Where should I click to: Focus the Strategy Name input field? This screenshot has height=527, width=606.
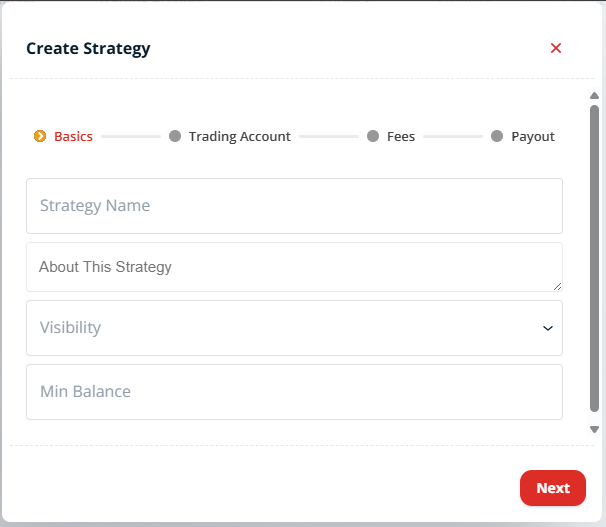click(294, 206)
